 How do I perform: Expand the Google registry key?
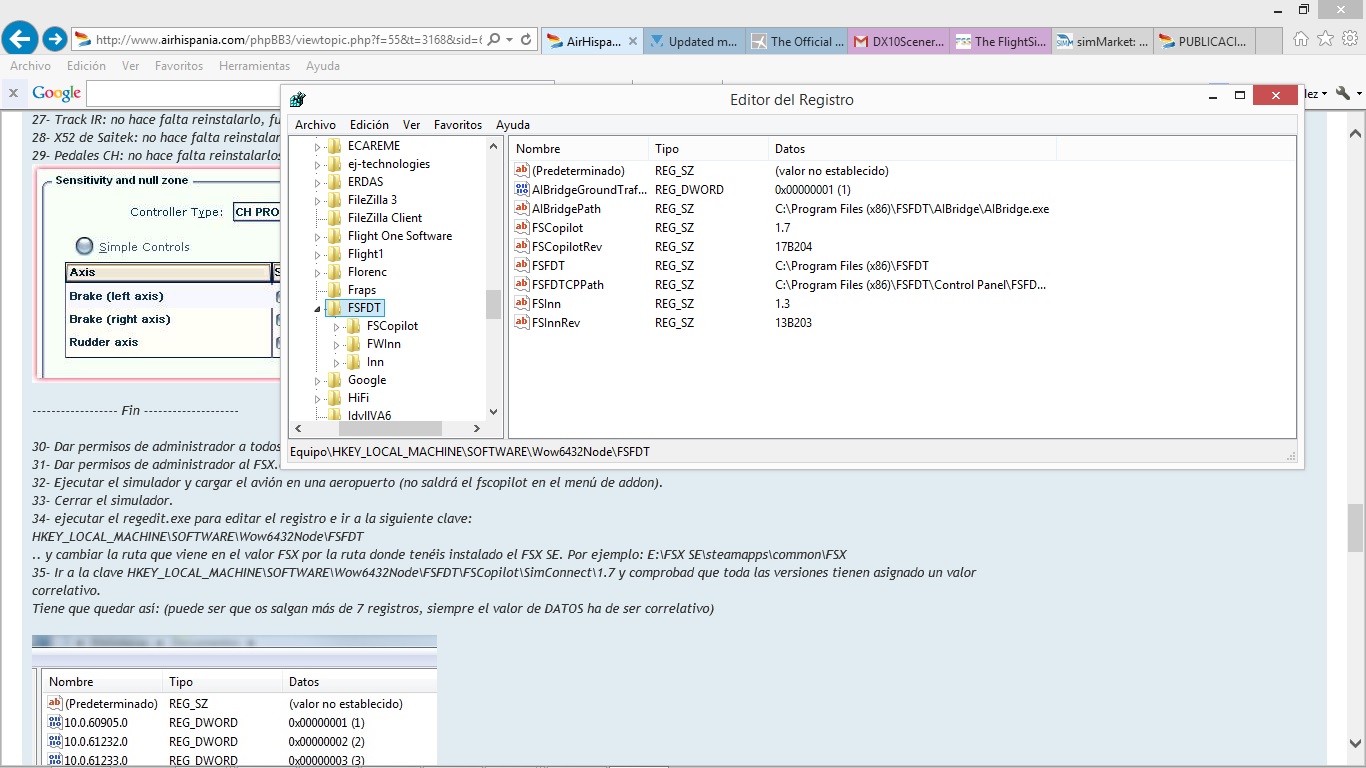click(318, 381)
